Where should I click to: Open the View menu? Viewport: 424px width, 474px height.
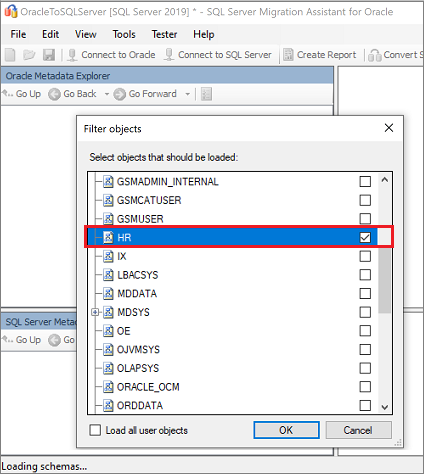click(86, 34)
